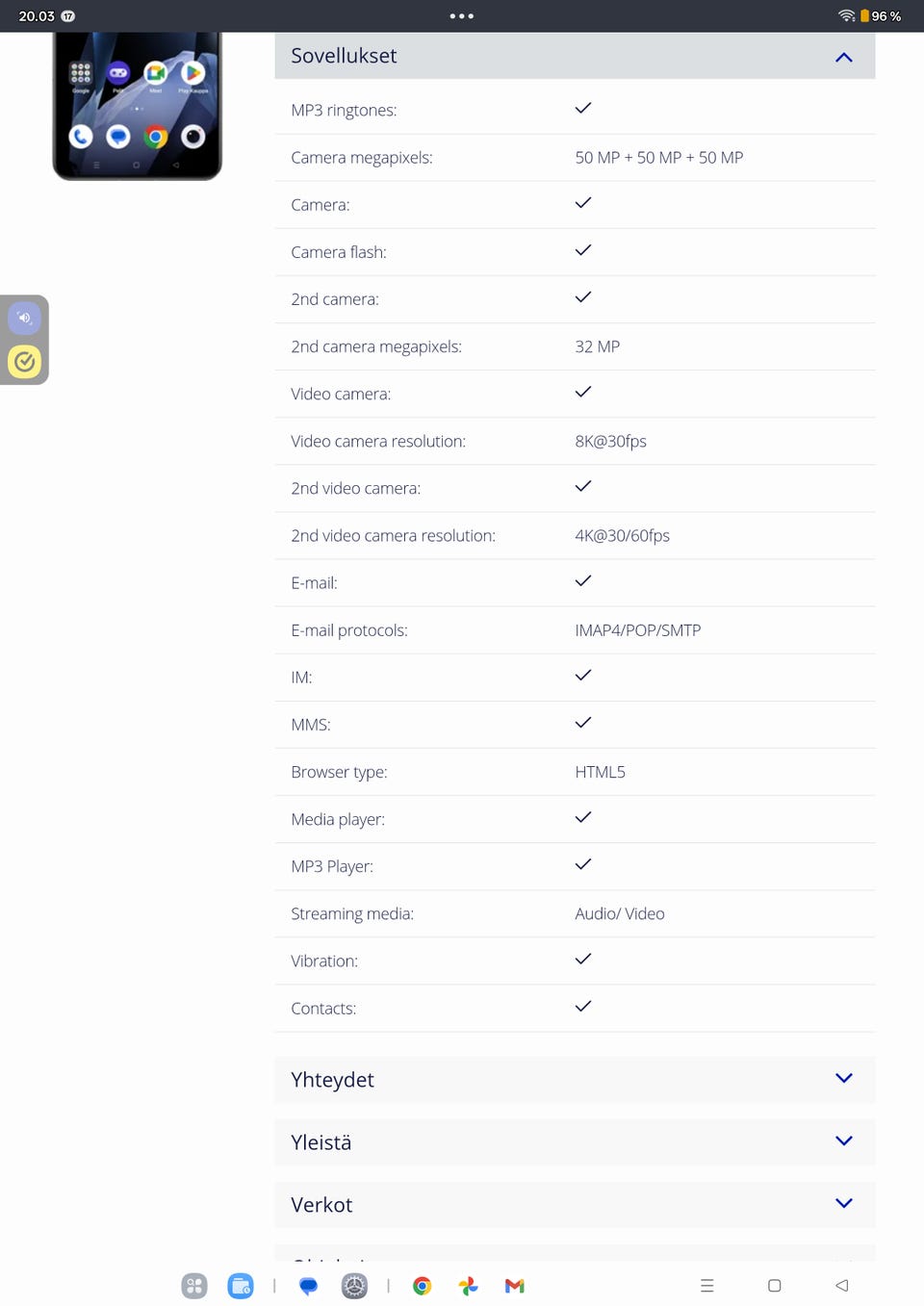Screen dimensions: 924x1306
Task: Open the Messages chat bubble app
Action: point(308,1286)
